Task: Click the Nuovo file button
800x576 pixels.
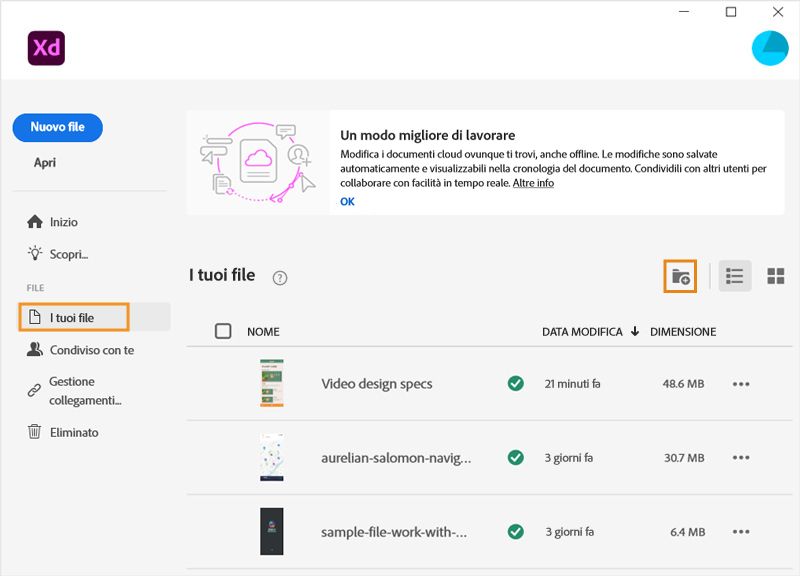Action: (57, 127)
